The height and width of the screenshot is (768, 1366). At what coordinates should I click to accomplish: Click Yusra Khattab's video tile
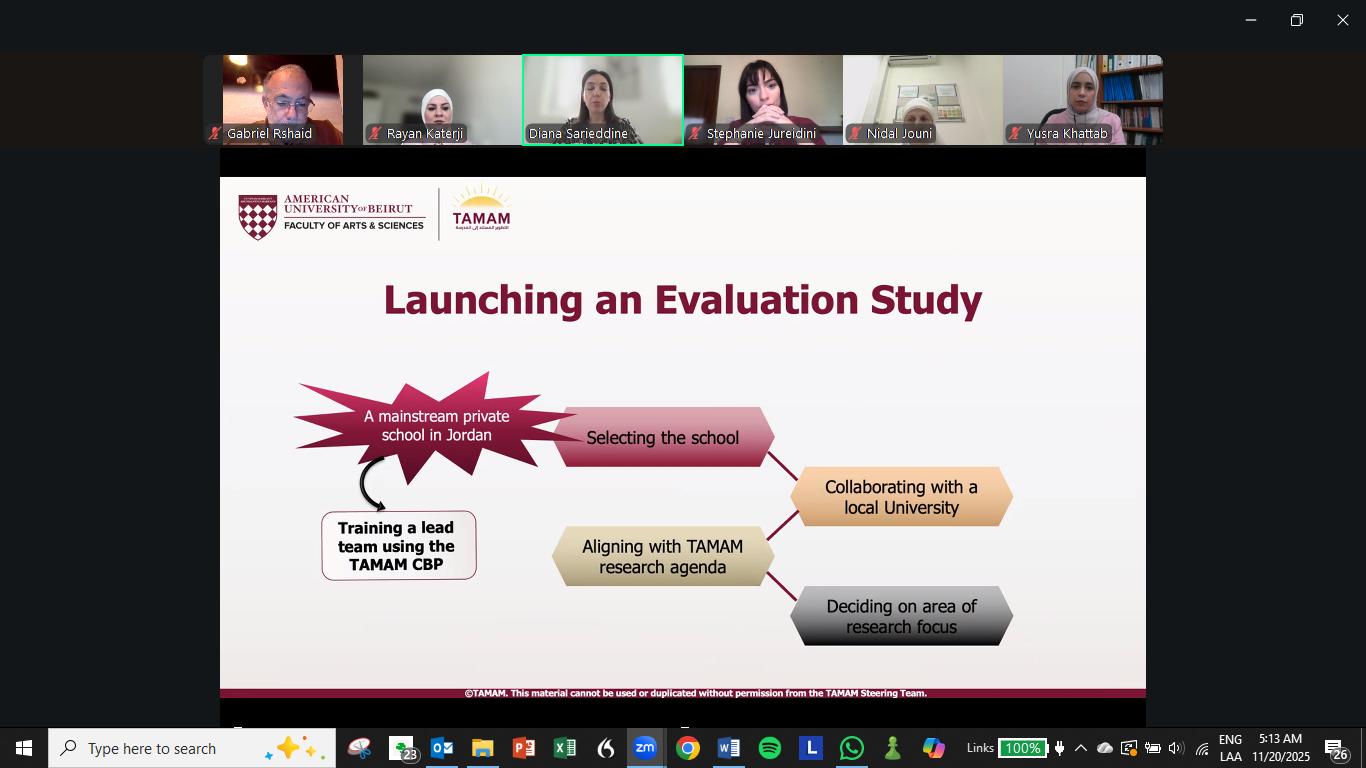(x=1083, y=100)
